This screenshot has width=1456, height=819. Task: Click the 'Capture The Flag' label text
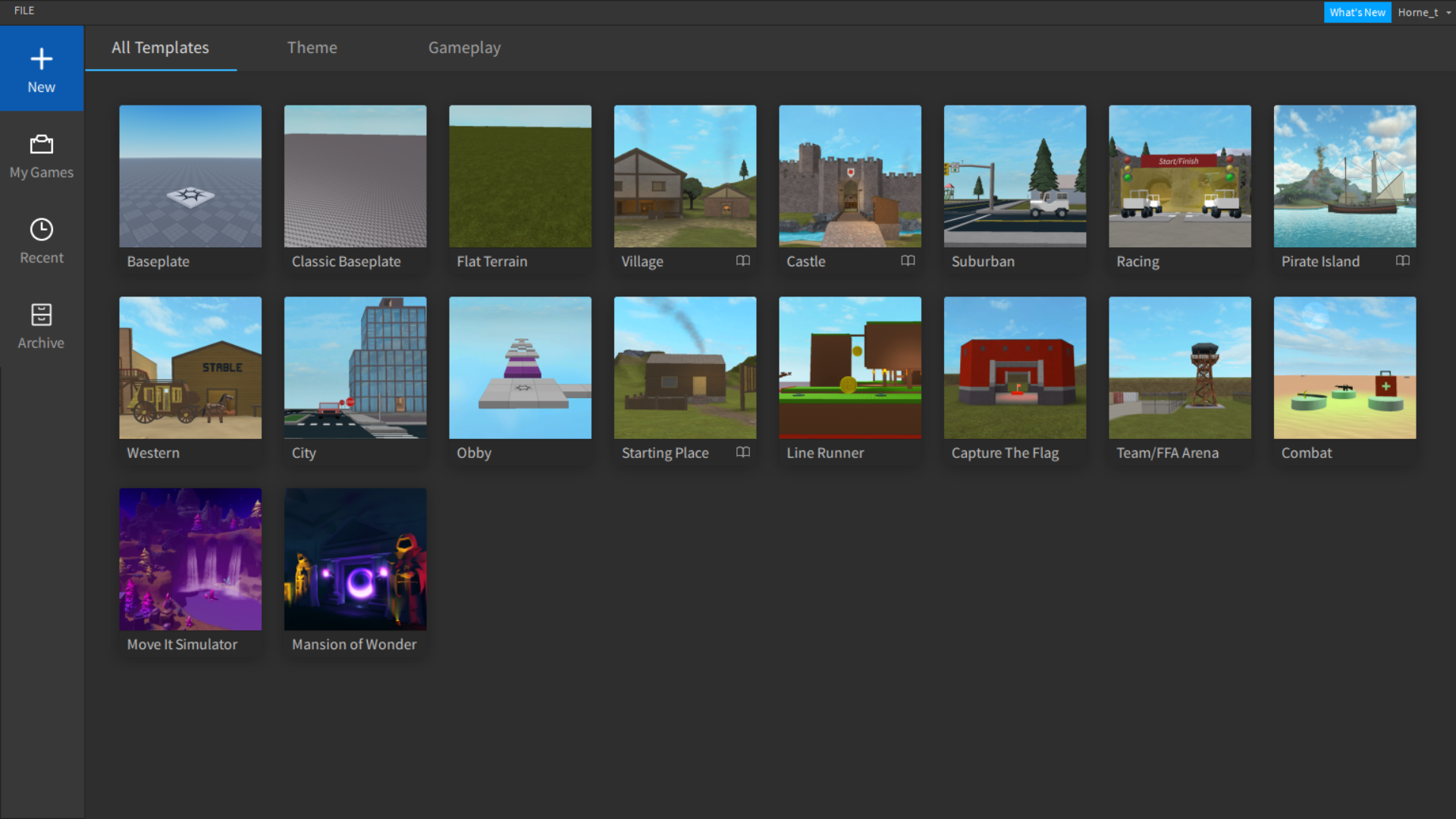[1005, 453]
